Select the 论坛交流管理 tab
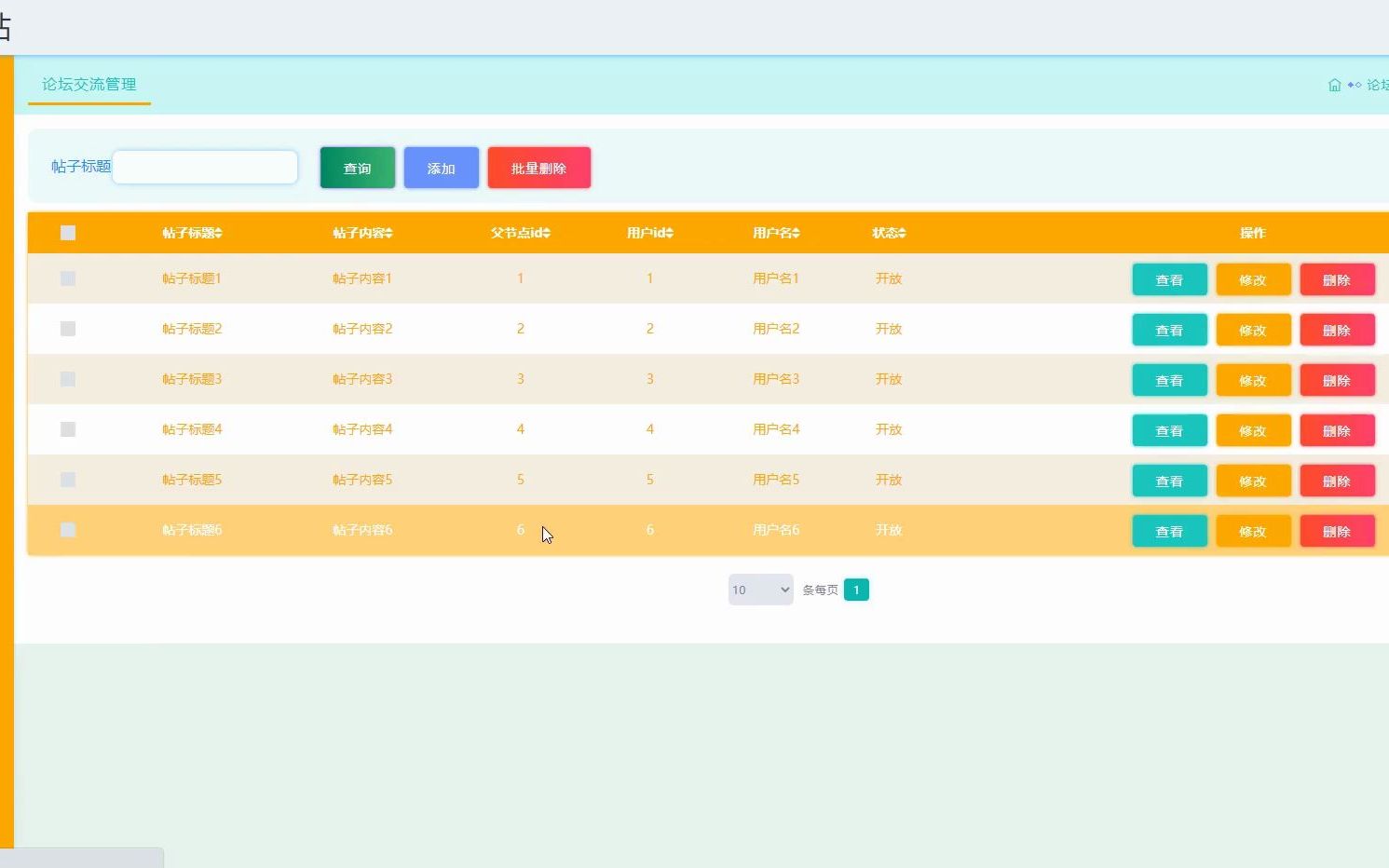The width and height of the screenshot is (1389, 868). [x=89, y=85]
